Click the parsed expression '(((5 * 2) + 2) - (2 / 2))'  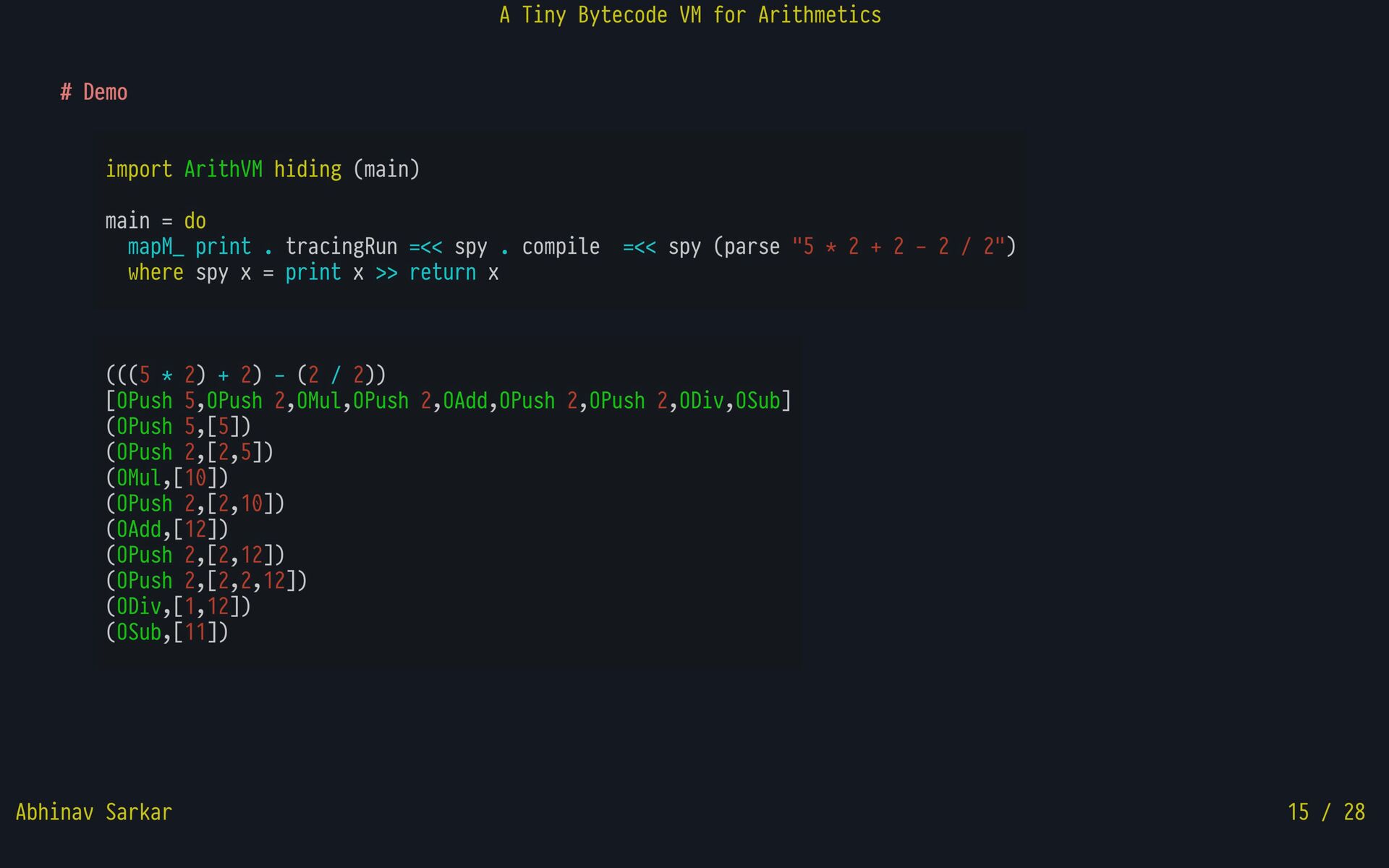pos(245,375)
